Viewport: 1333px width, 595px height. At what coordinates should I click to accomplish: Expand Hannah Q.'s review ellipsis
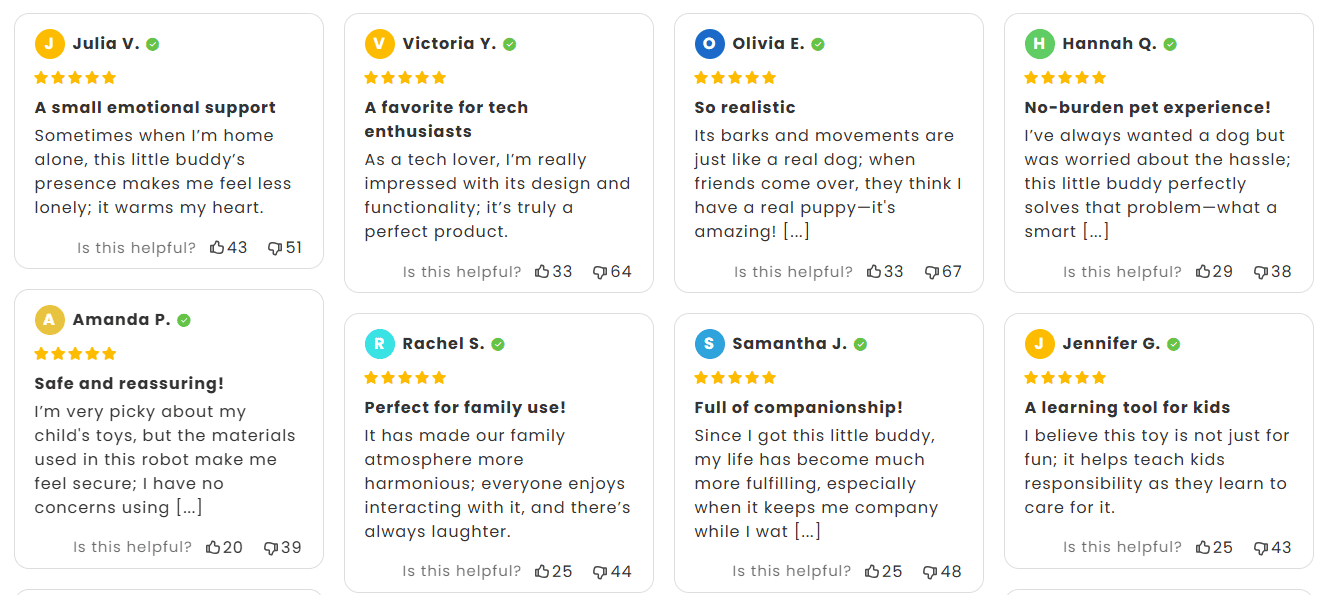click(x=1096, y=232)
